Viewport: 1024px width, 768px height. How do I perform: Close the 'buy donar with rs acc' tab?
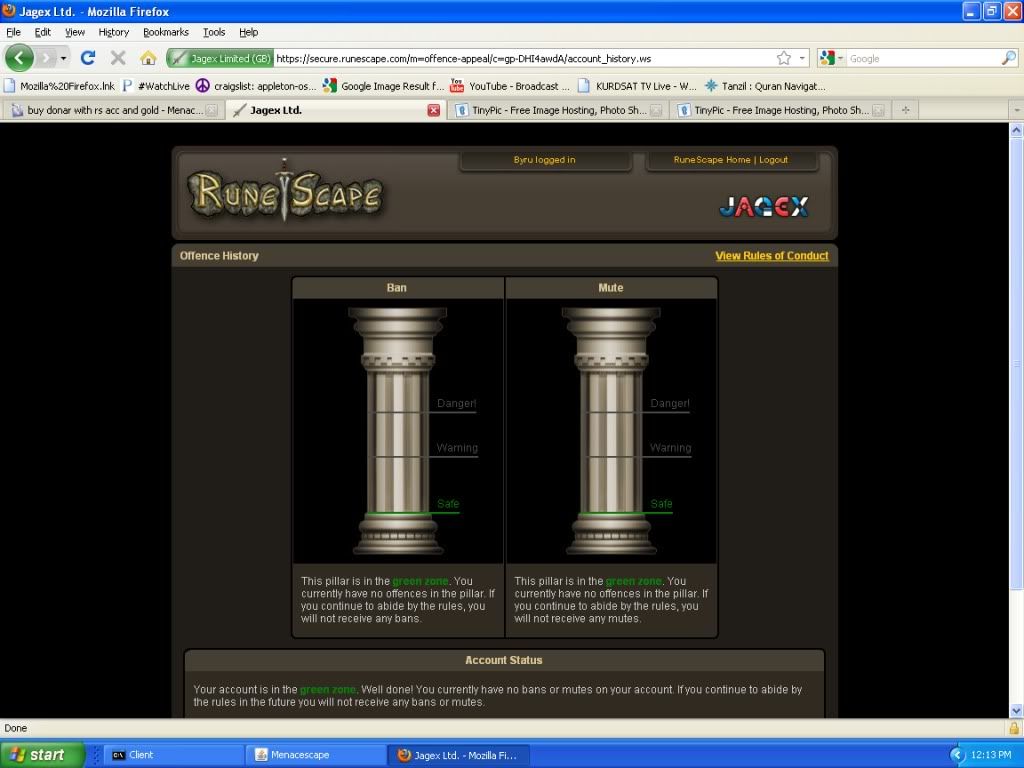point(212,110)
